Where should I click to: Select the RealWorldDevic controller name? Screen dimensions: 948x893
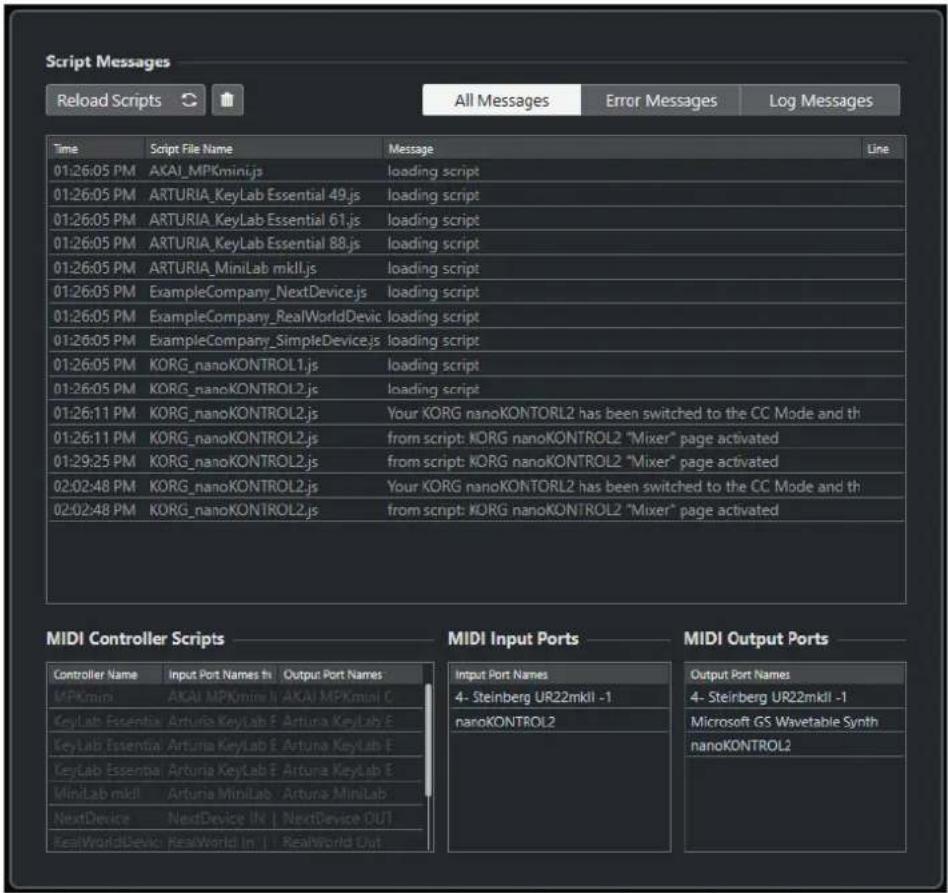[106, 842]
